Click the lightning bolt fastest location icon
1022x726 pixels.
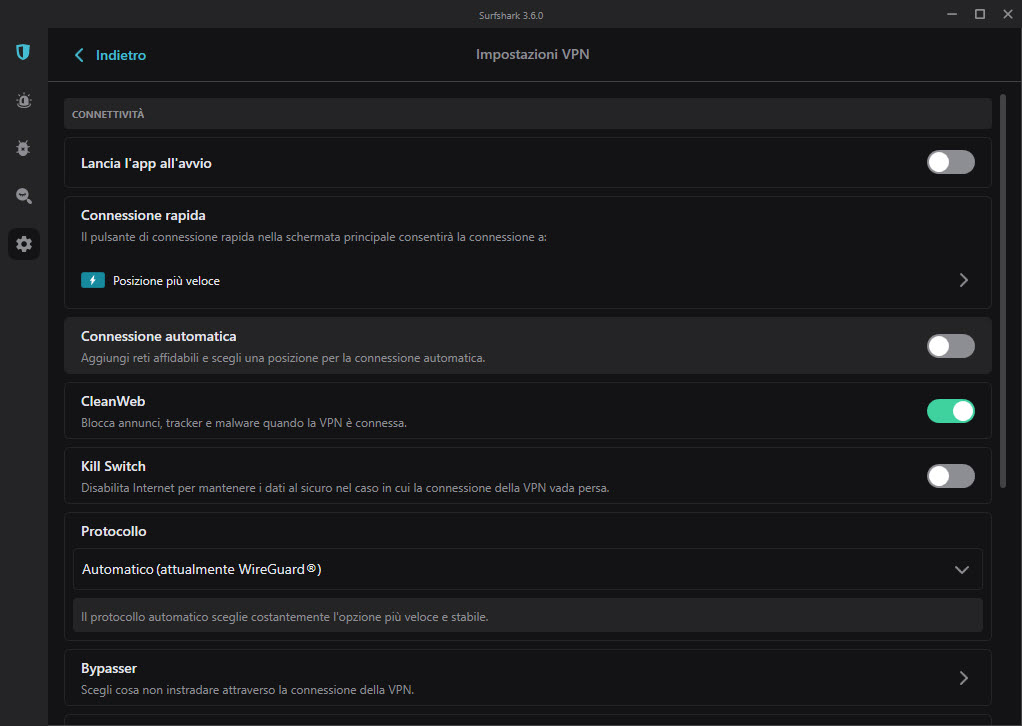pos(93,281)
